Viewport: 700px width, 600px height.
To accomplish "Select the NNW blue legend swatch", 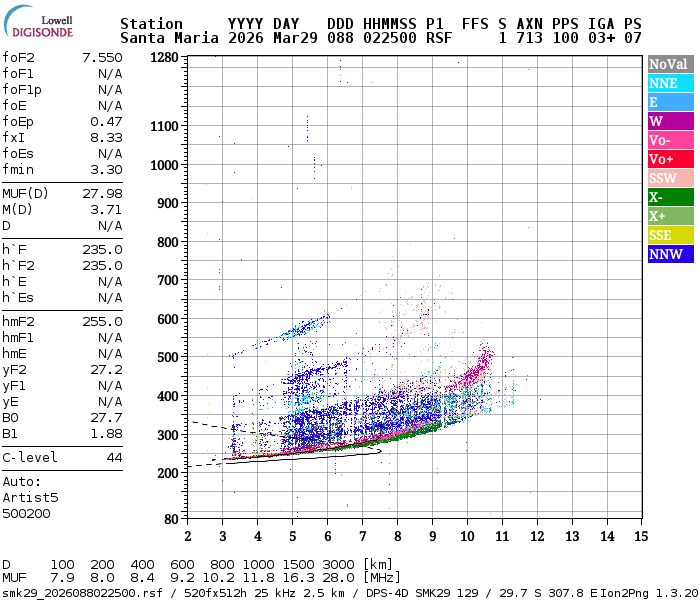I will 671,254.
